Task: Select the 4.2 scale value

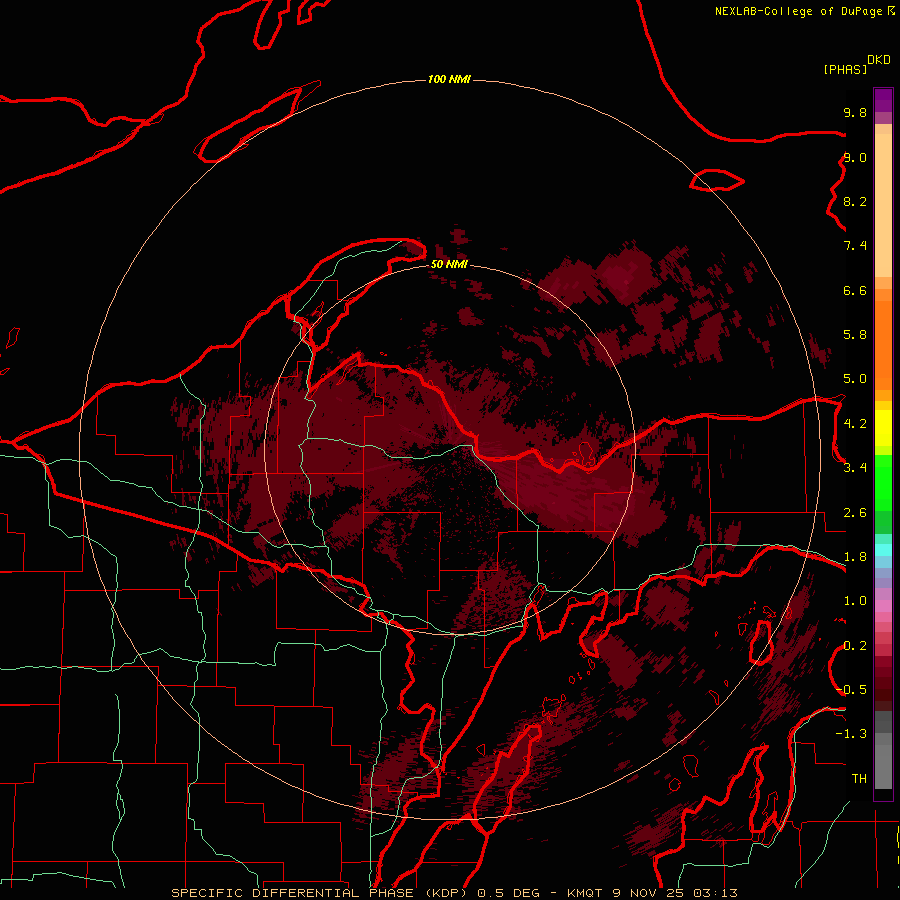Action: [x=855, y=424]
